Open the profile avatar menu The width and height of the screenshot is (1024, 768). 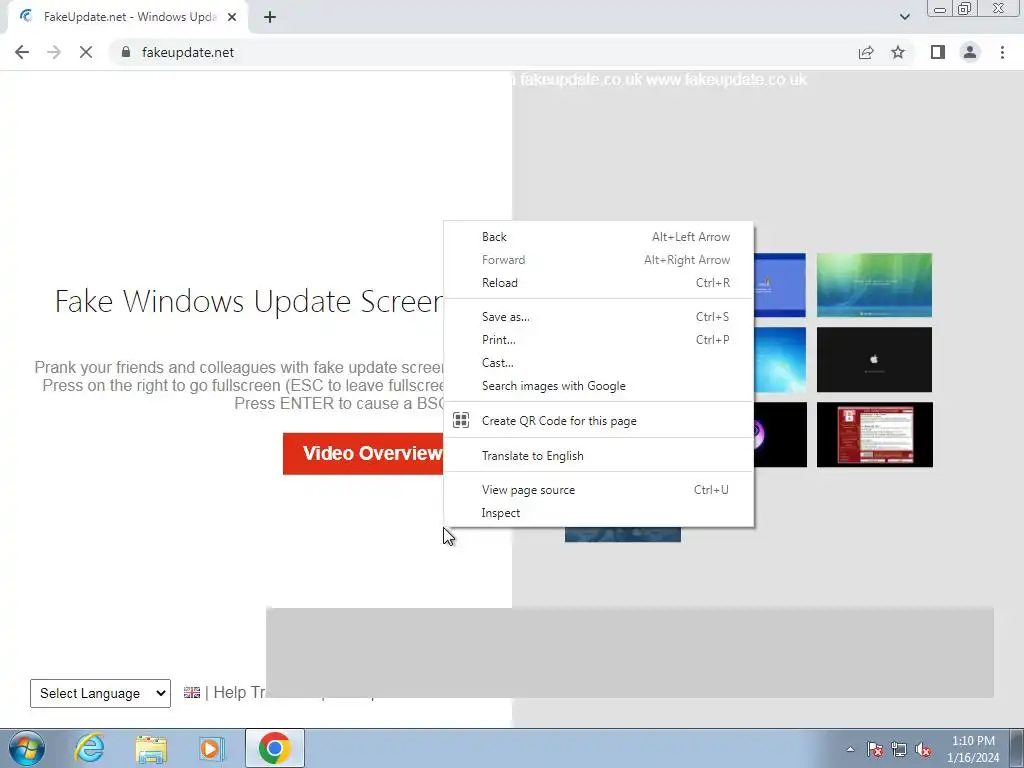(970, 52)
